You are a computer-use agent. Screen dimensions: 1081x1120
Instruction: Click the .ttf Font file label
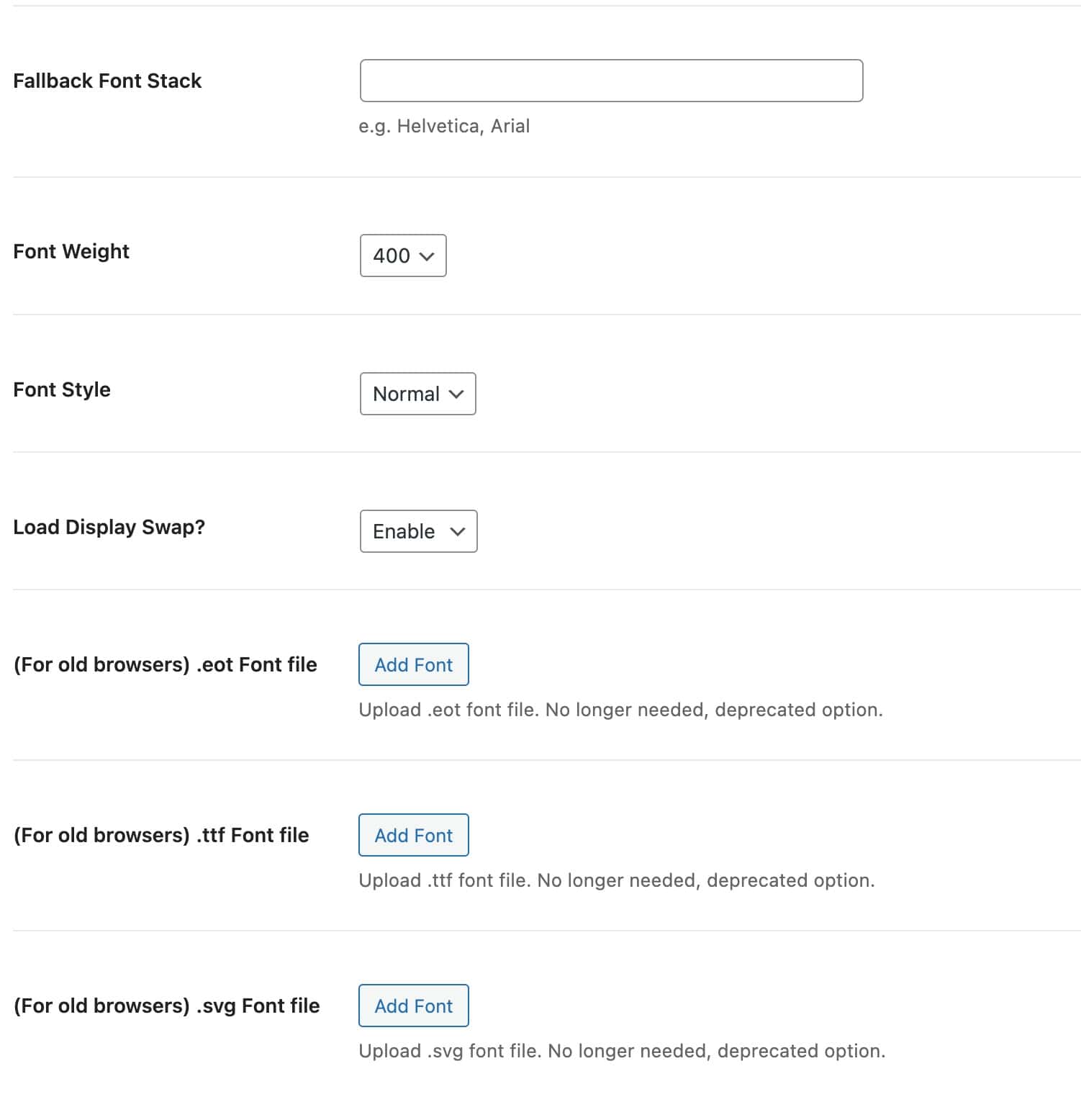coord(161,835)
